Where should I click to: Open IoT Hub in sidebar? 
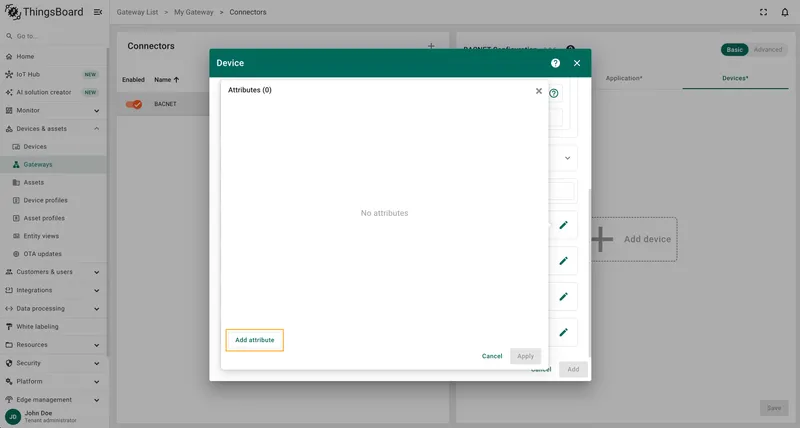[x=54, y=74]
